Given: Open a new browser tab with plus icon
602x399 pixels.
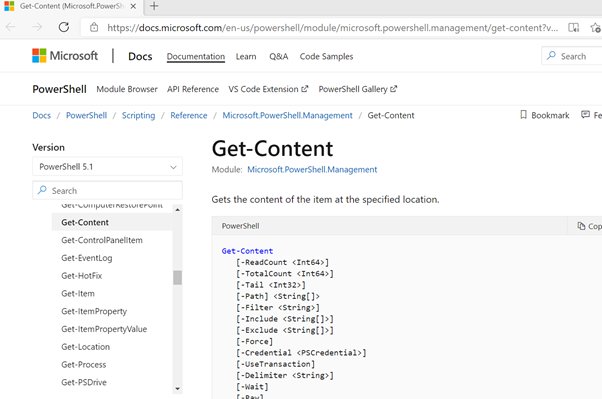Looking at the screenshot, I should point(154,6).
